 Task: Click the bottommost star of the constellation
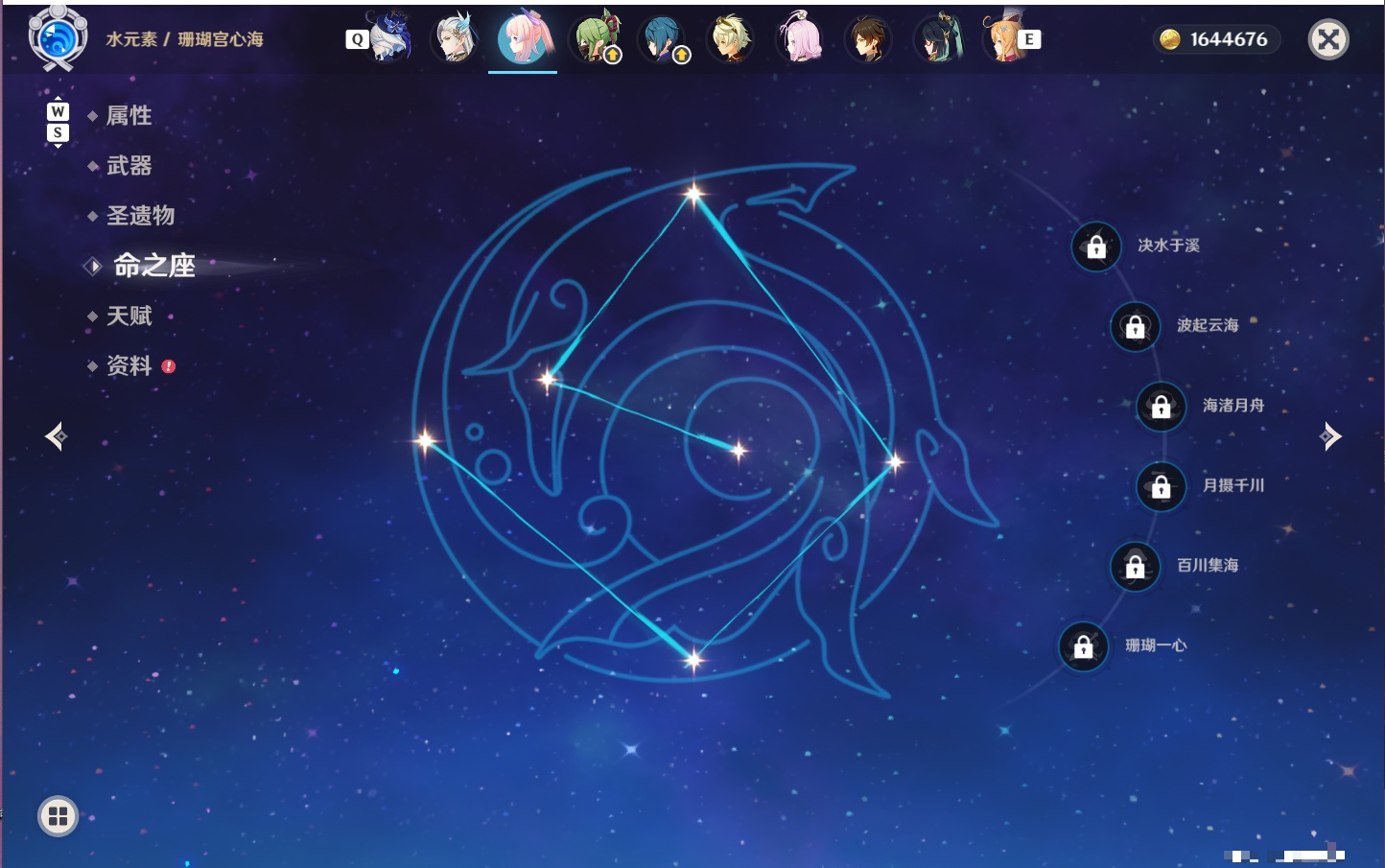click(693, 659)
